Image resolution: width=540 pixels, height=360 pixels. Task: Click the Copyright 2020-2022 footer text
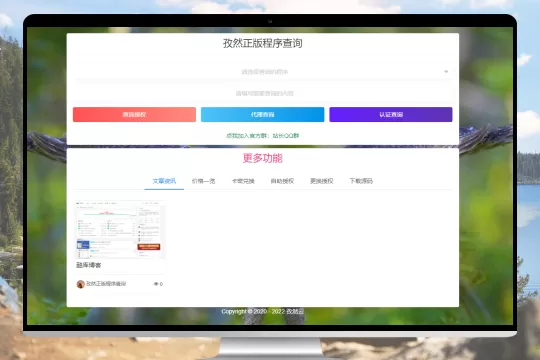pos(262,311)
